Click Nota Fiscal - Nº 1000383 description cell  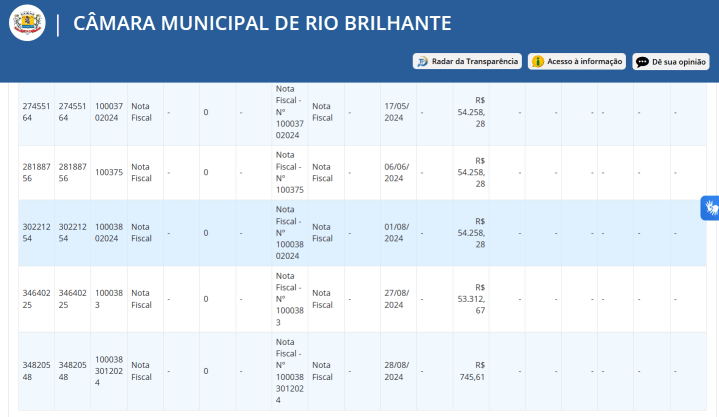[x=288, y=299]
